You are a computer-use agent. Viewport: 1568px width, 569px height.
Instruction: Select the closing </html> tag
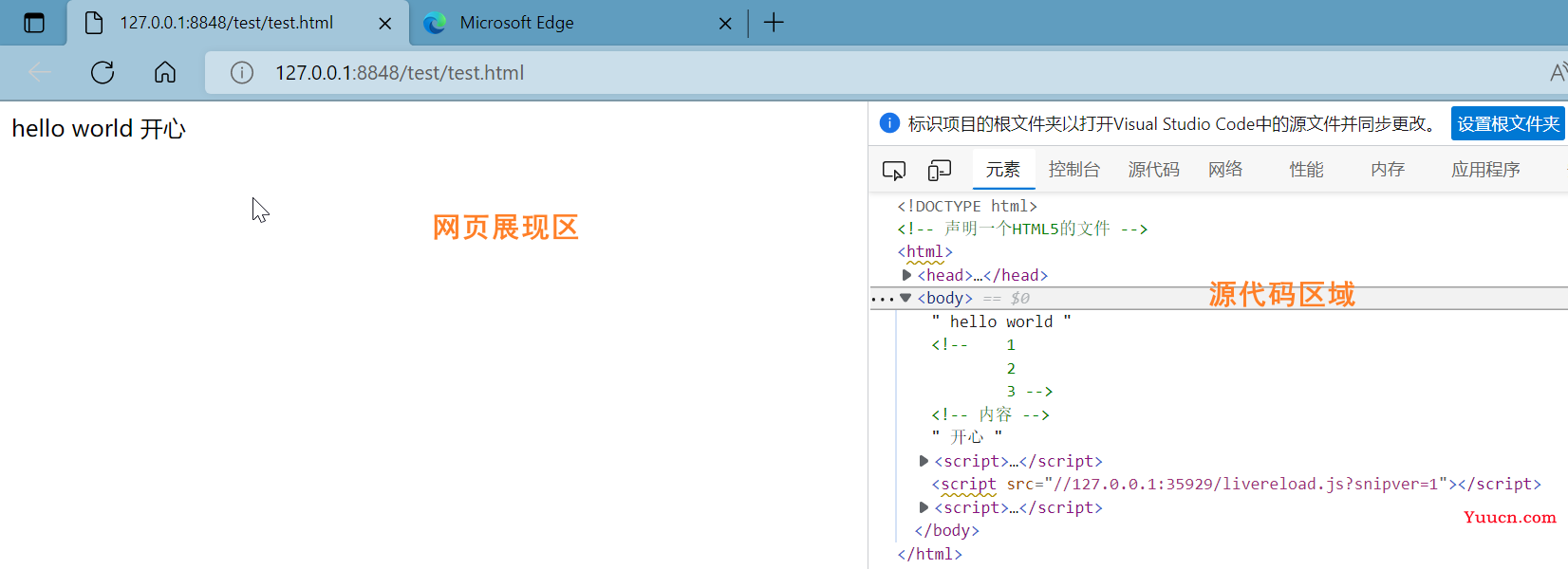coord(930,554)
